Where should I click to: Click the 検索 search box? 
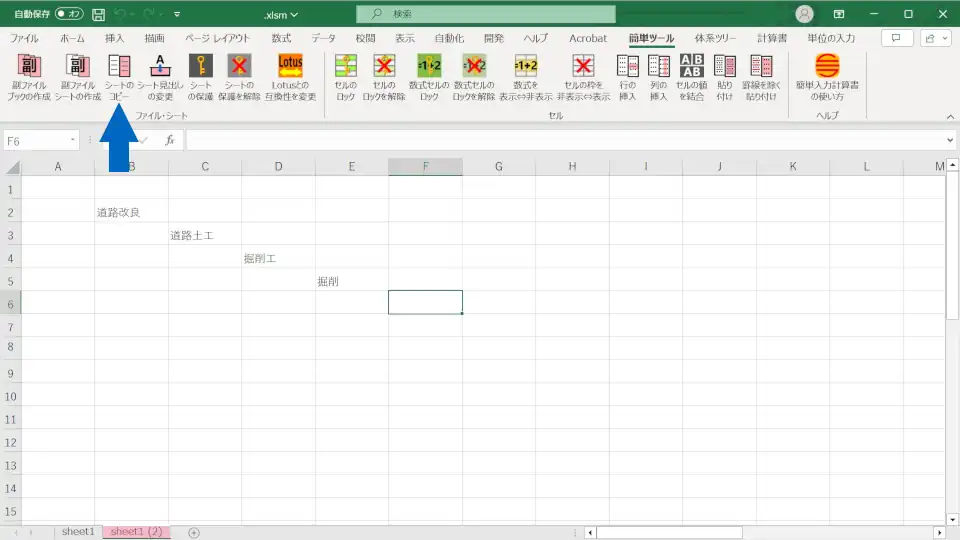click(486, 13)
